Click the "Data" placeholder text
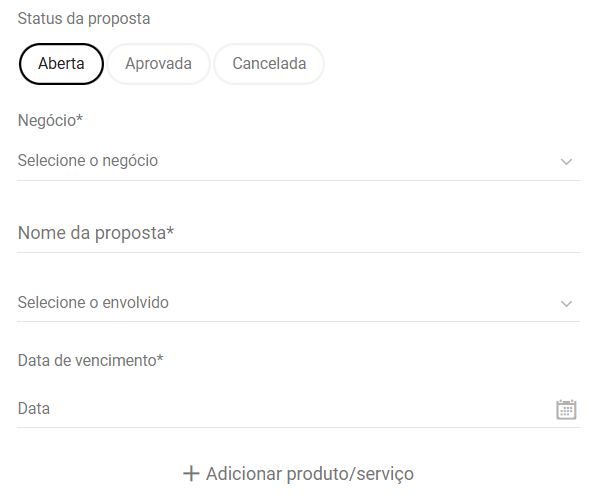Image resolution: width=607 pixels, height=499 pixels. click(34, 409)
